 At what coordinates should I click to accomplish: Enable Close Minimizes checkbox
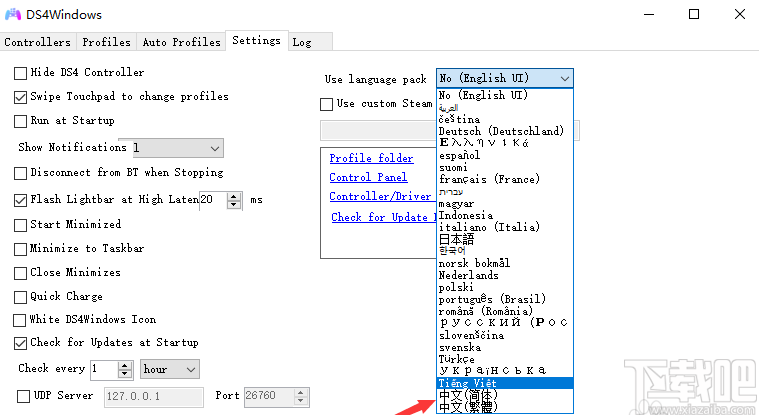coord(20,273)
